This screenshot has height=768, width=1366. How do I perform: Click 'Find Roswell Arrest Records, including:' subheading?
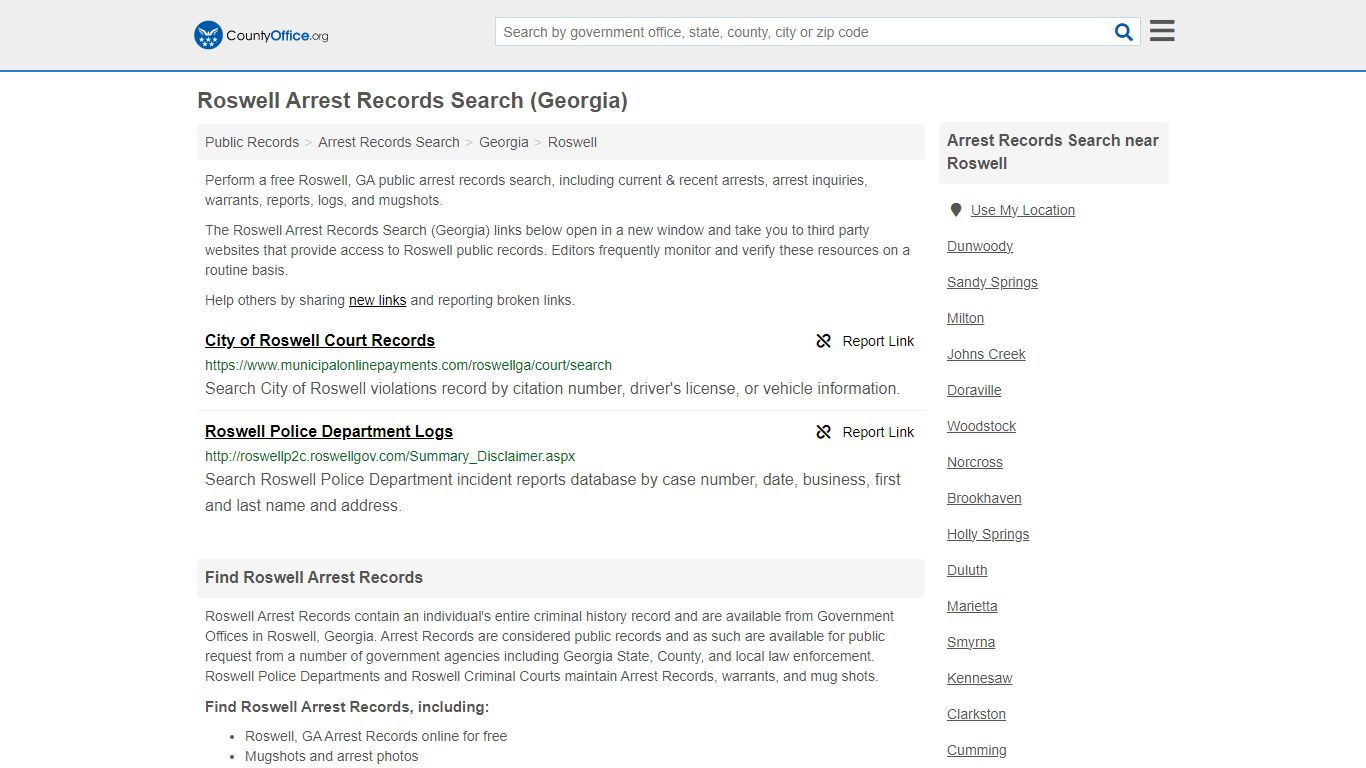point(347,707)
